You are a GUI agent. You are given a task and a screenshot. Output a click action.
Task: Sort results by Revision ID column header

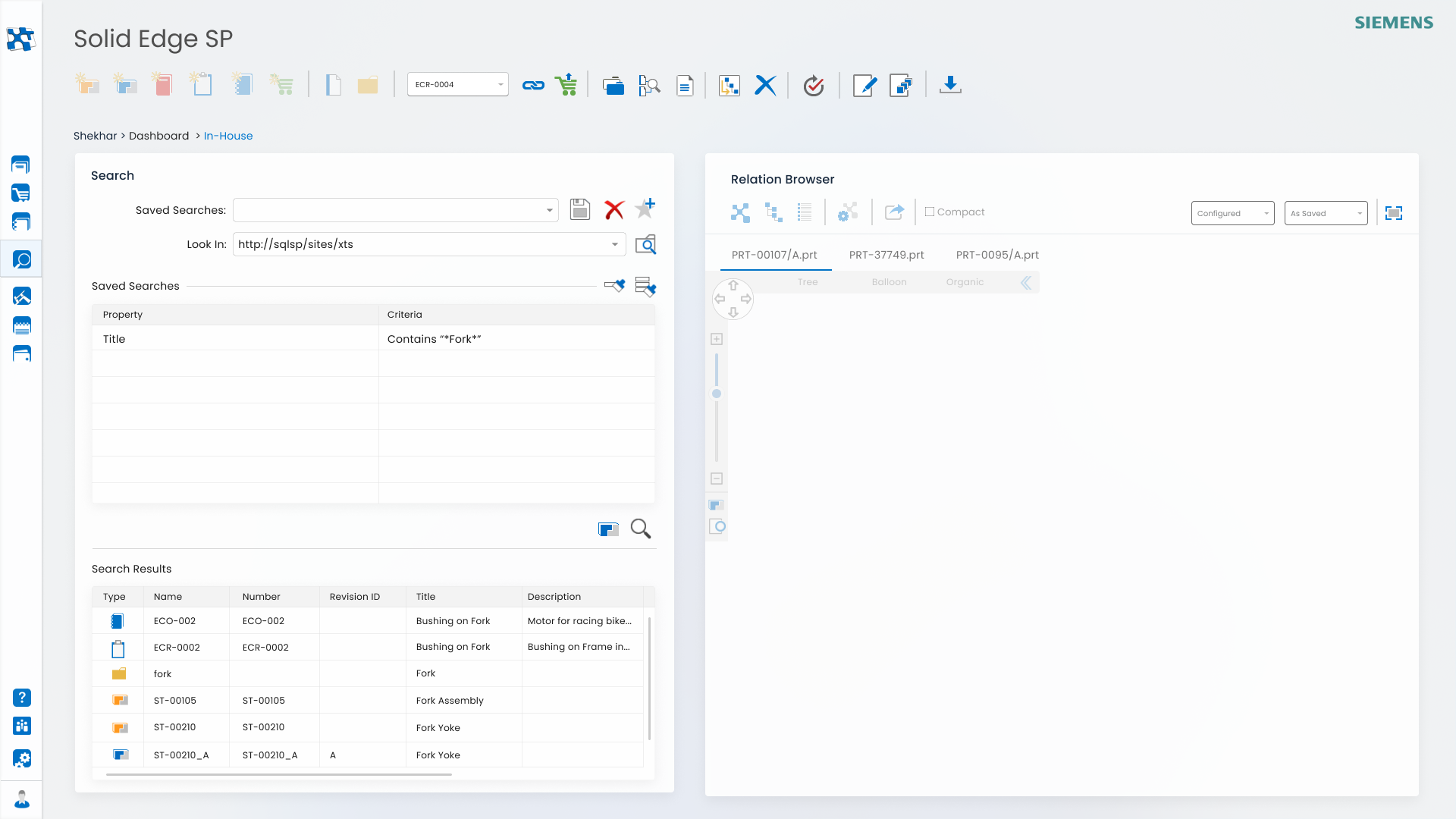point(362,597)
